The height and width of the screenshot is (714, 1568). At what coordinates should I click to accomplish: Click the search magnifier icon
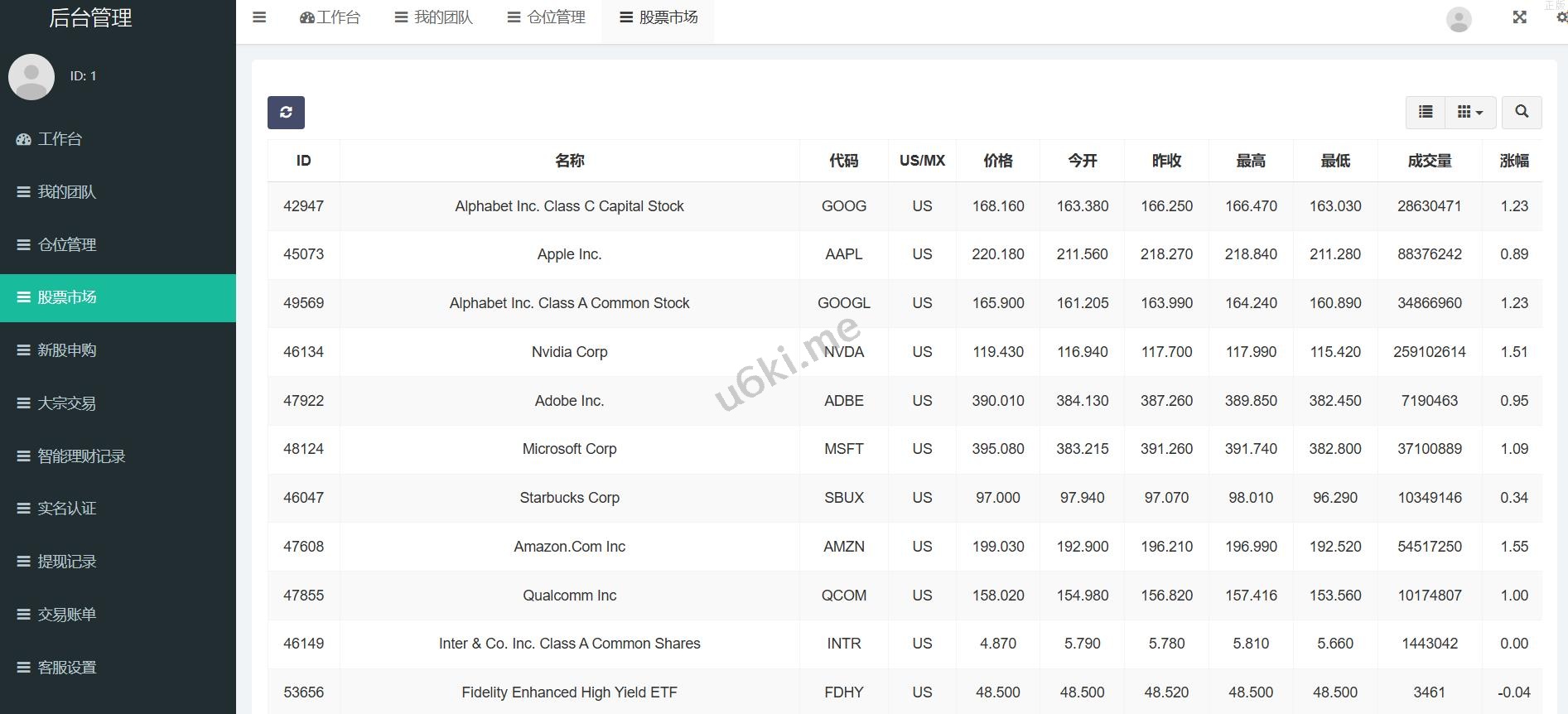click(x=1522, y=112)
